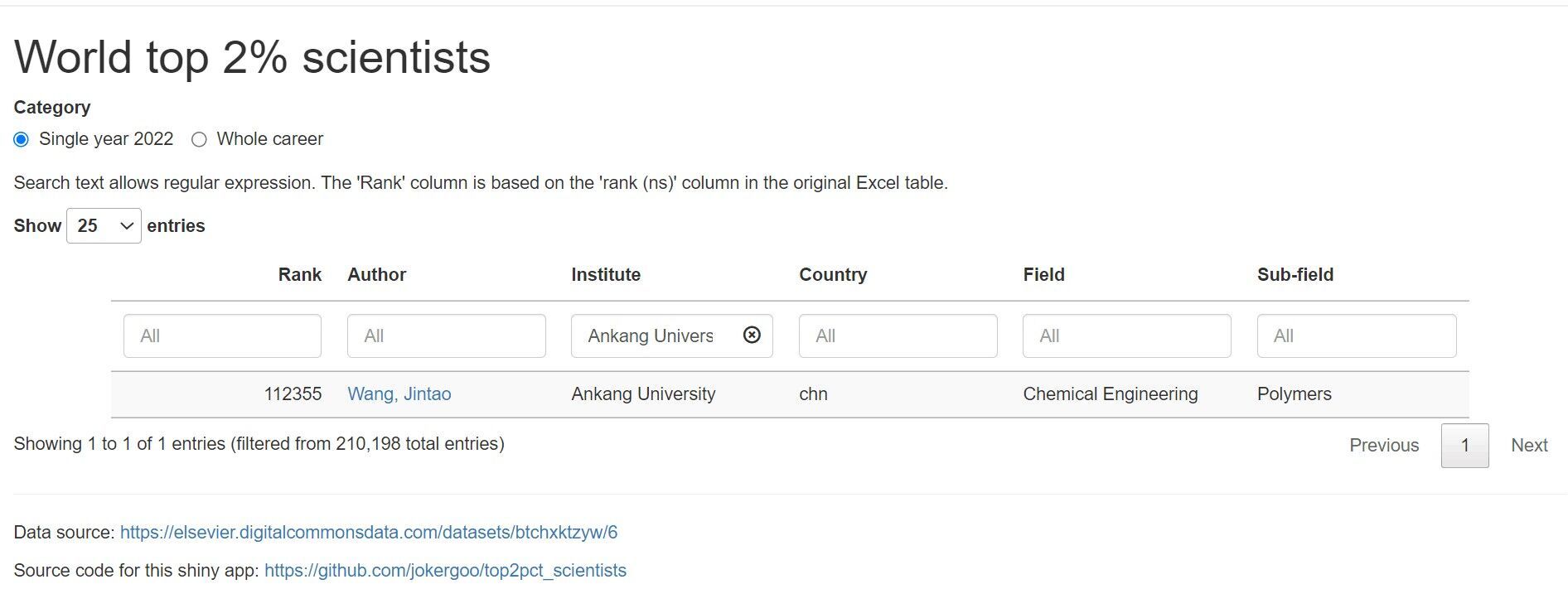Focus the Institute filter text field
This screenshot has height=589, width=1568.
click(x=651, y=336)
